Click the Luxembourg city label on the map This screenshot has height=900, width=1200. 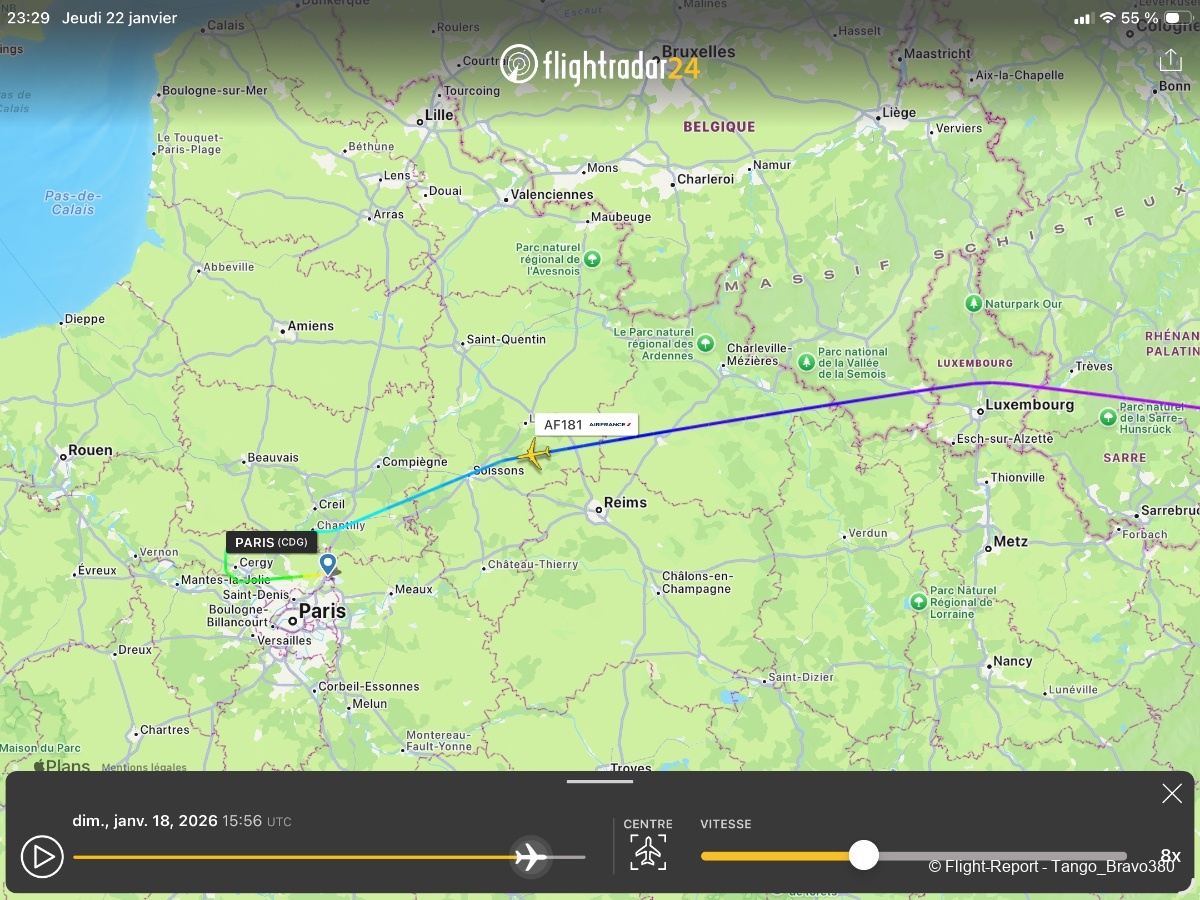pos(1029,405)
